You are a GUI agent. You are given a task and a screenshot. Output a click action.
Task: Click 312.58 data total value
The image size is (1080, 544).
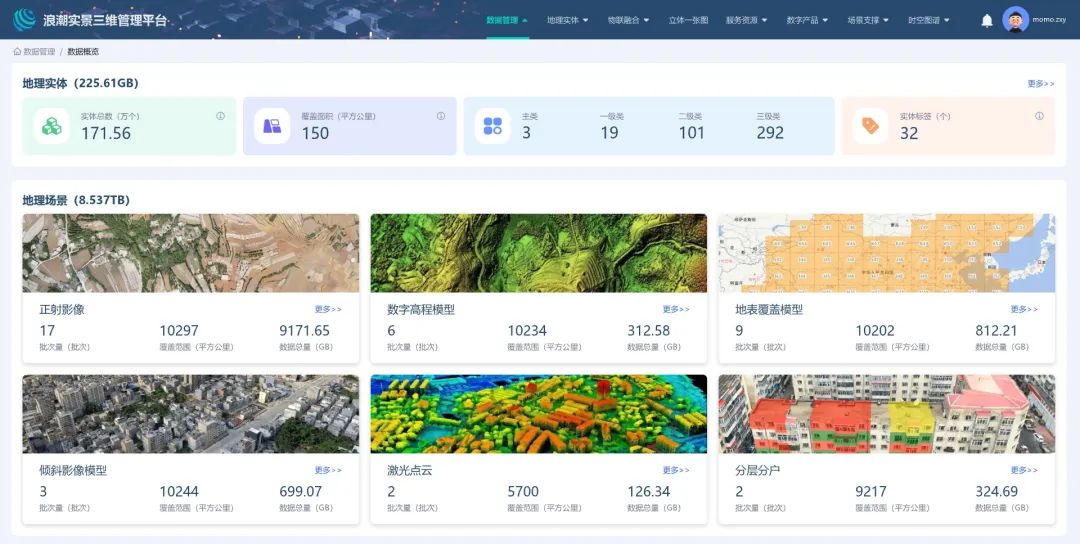tap(648, 331)
